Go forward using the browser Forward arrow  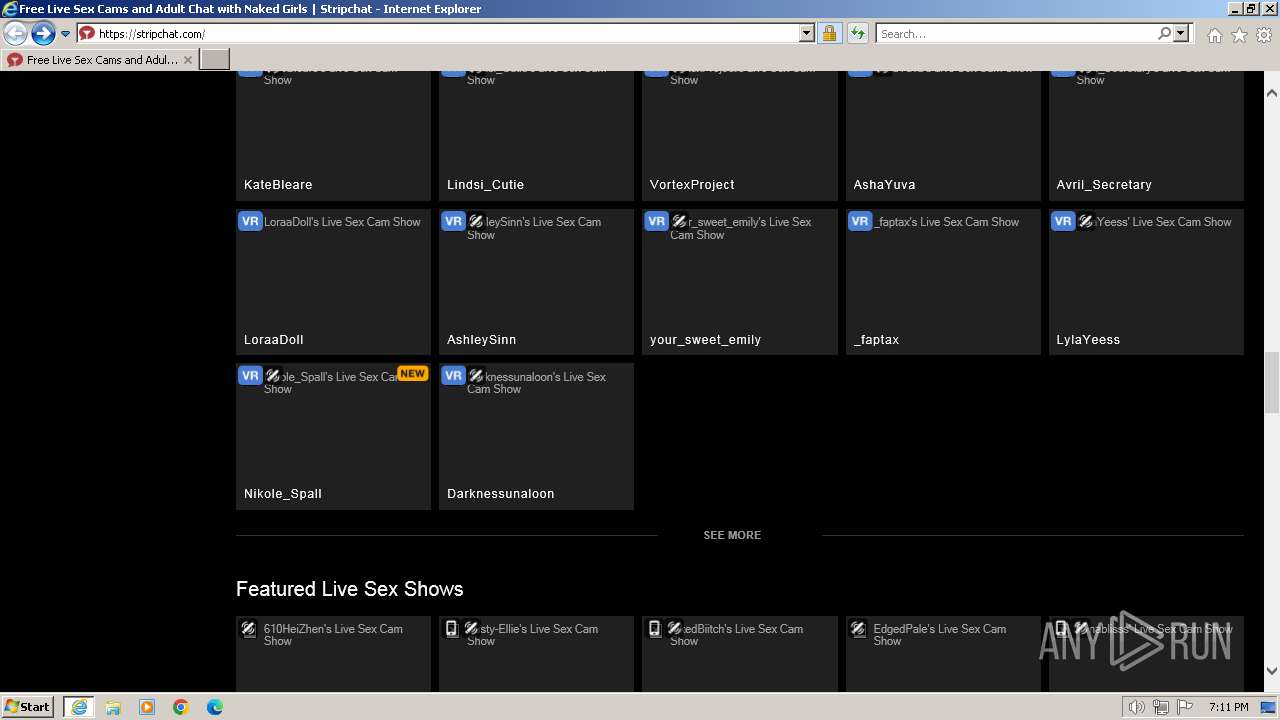pyautogui.click(x=43, y=34)
